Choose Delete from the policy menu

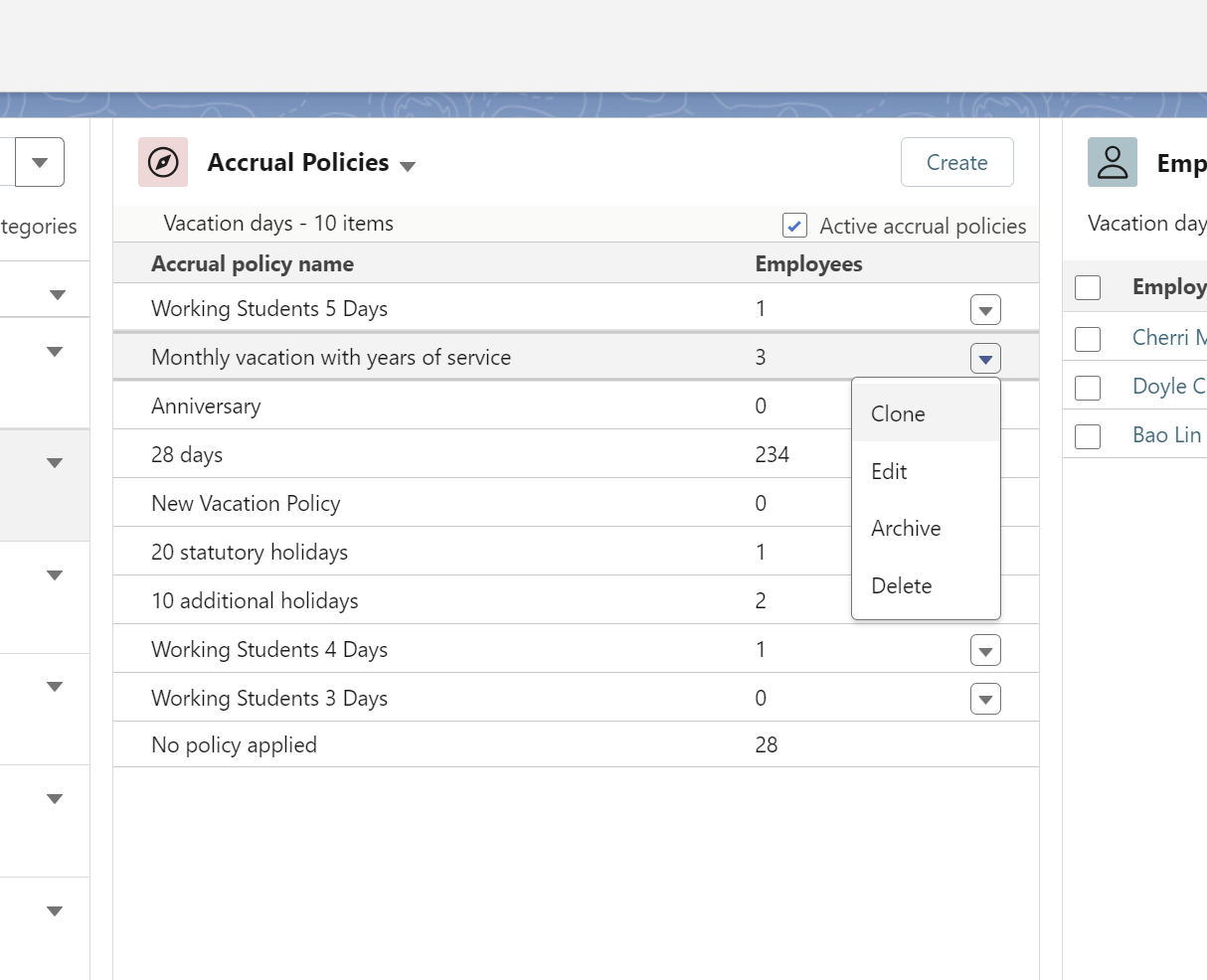(x=901, y=585)
